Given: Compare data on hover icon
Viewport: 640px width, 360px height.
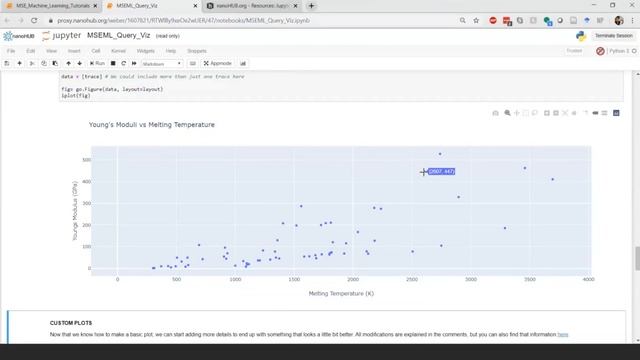Looking at the screenshot, I should click(x=604, y=113).
